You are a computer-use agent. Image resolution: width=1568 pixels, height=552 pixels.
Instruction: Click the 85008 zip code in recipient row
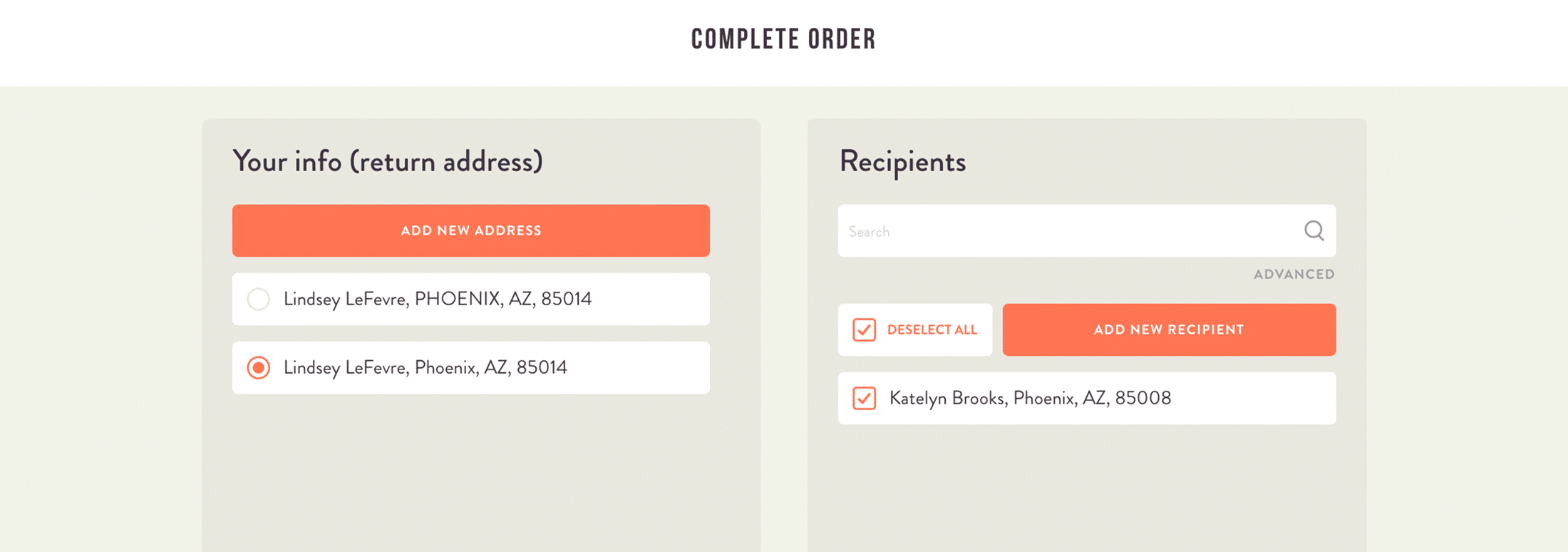(1143, 398)
